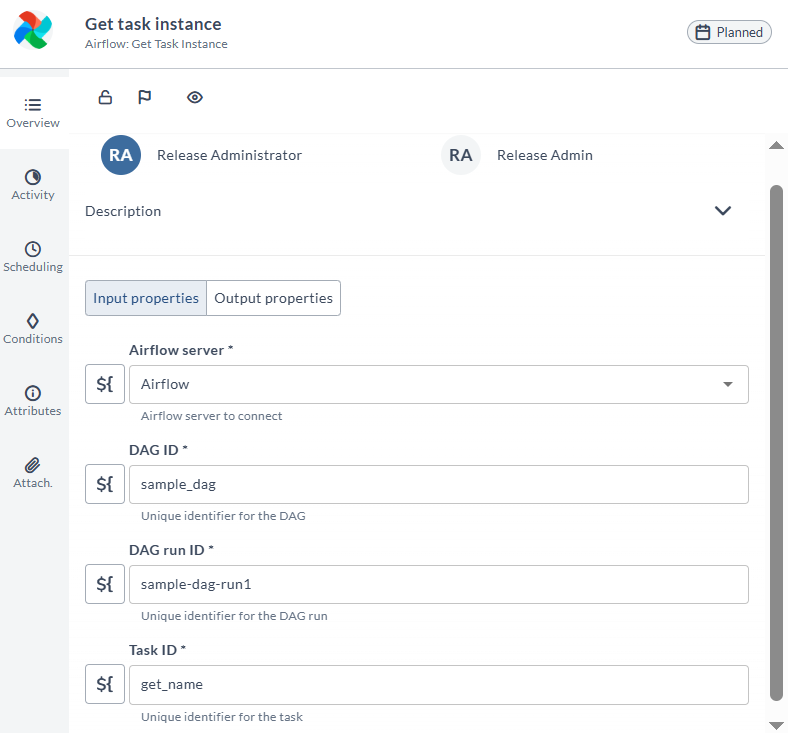Click the 'Airflow: Get Task Instance' subtitle
788x733 pixels.
[156, 44]
